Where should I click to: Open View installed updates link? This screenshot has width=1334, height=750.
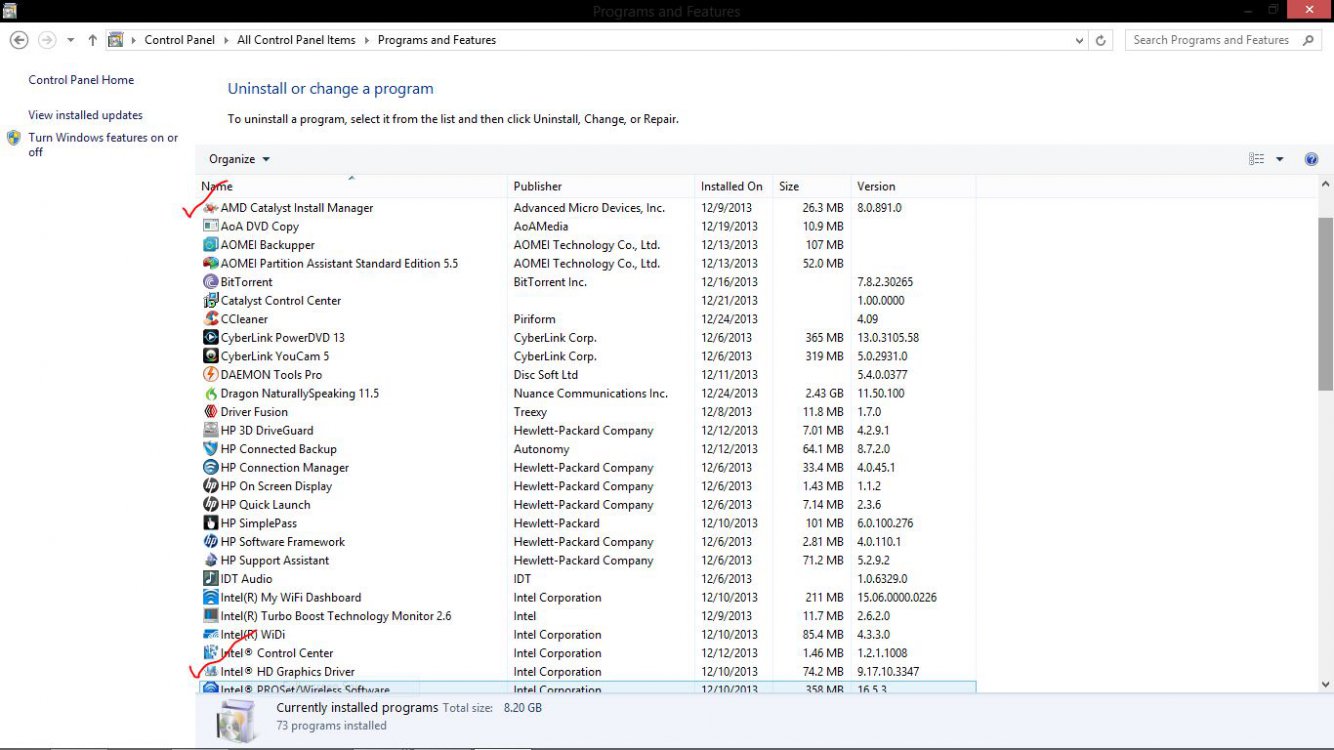pyautogui.click(x=85, y=115)
